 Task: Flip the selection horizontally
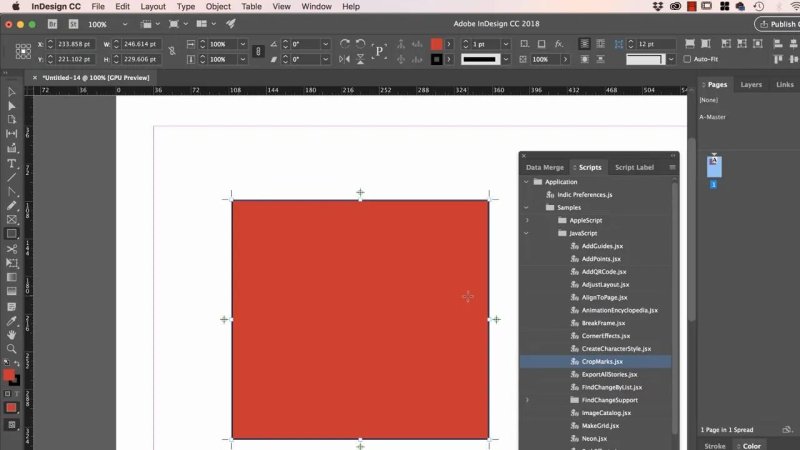345,59
